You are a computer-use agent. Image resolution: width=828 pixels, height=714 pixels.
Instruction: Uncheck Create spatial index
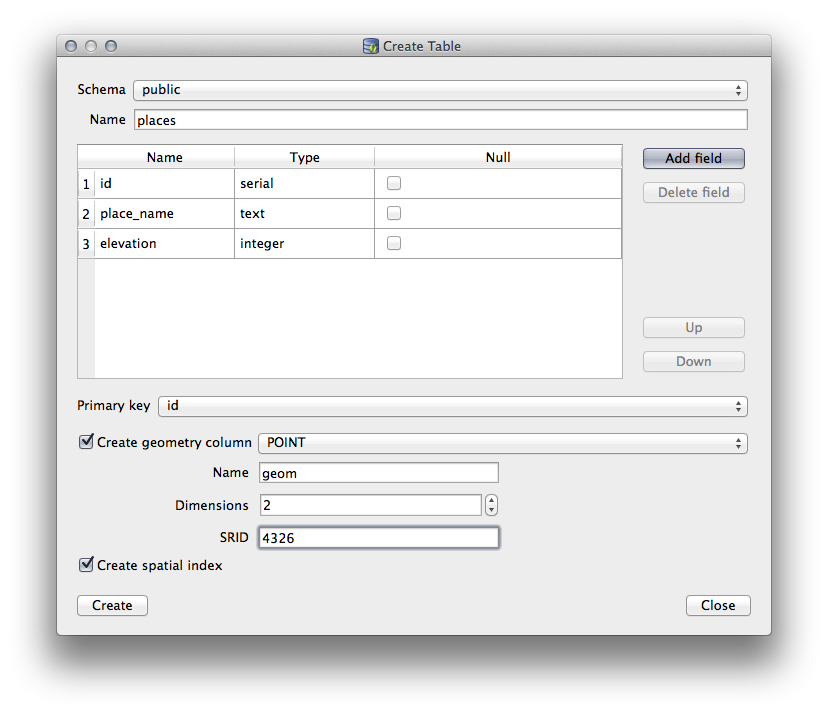pyautogui.click(x=86, y=565)
